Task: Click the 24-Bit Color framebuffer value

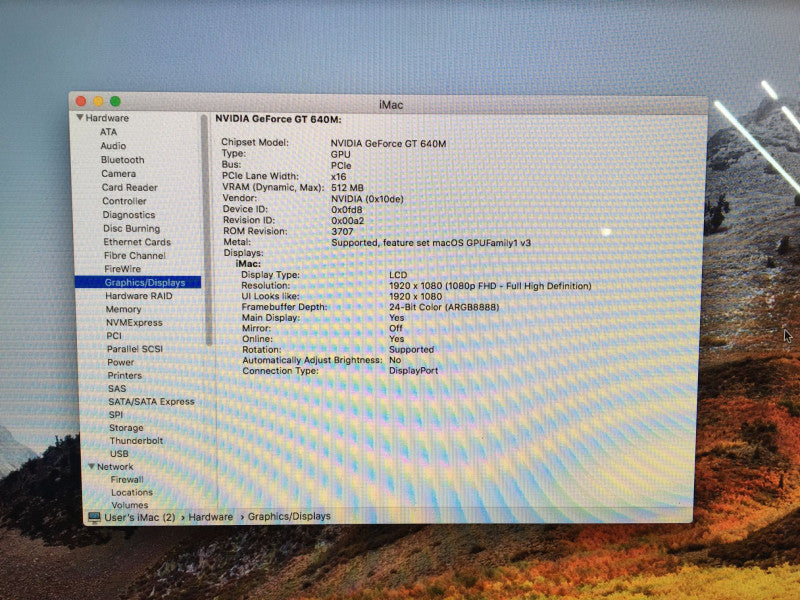Action: coord(444,307)
